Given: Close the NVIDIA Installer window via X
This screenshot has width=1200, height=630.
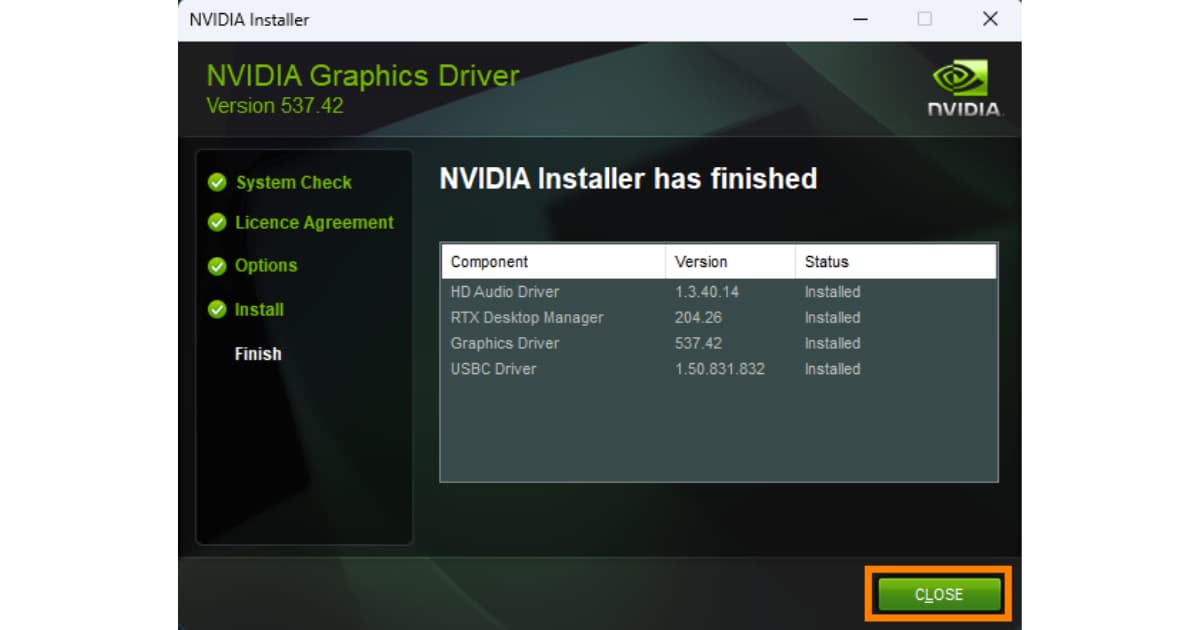Looking at the screenshot, I should point(990,19).
